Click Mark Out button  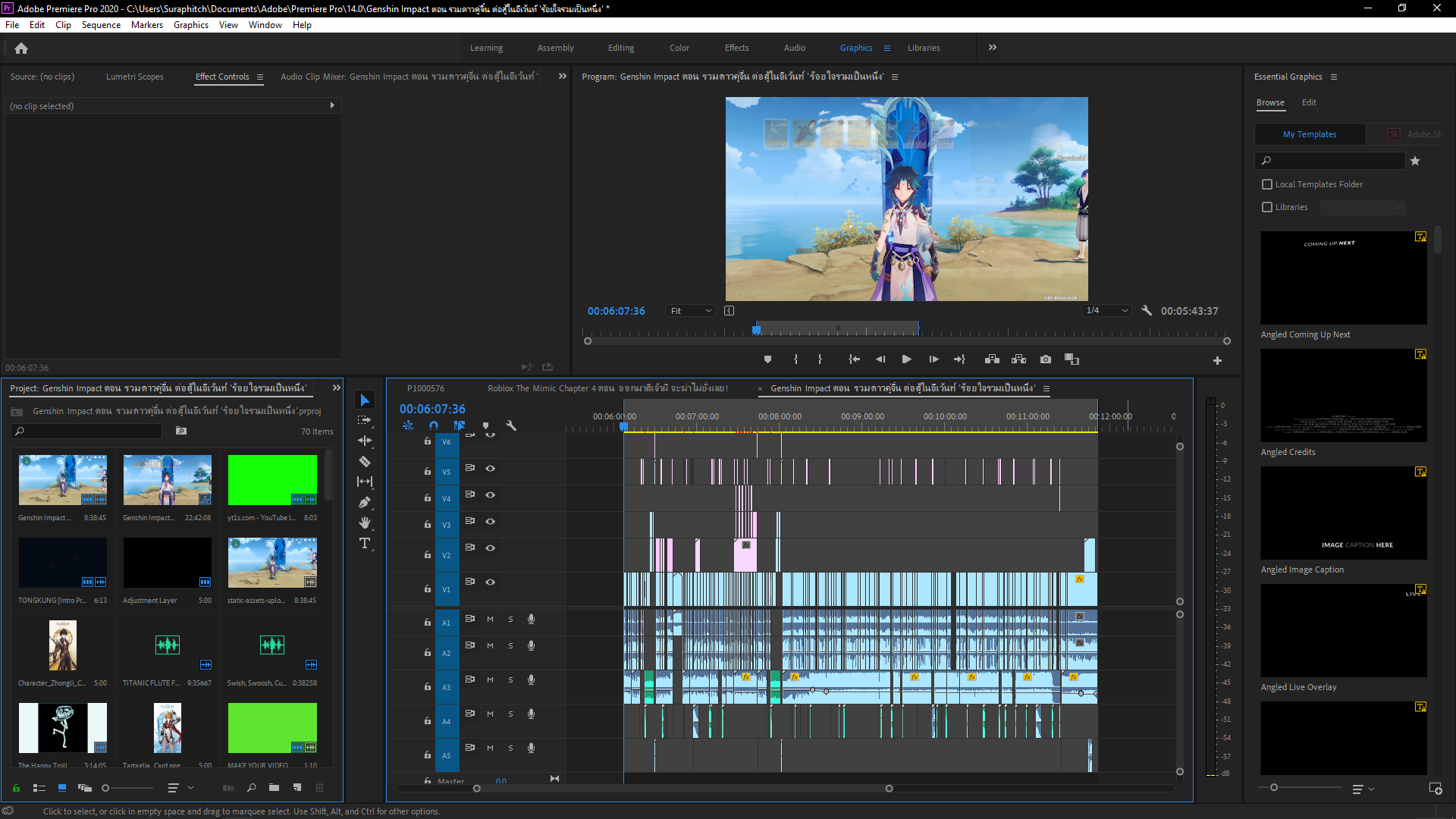pos(820,359)
